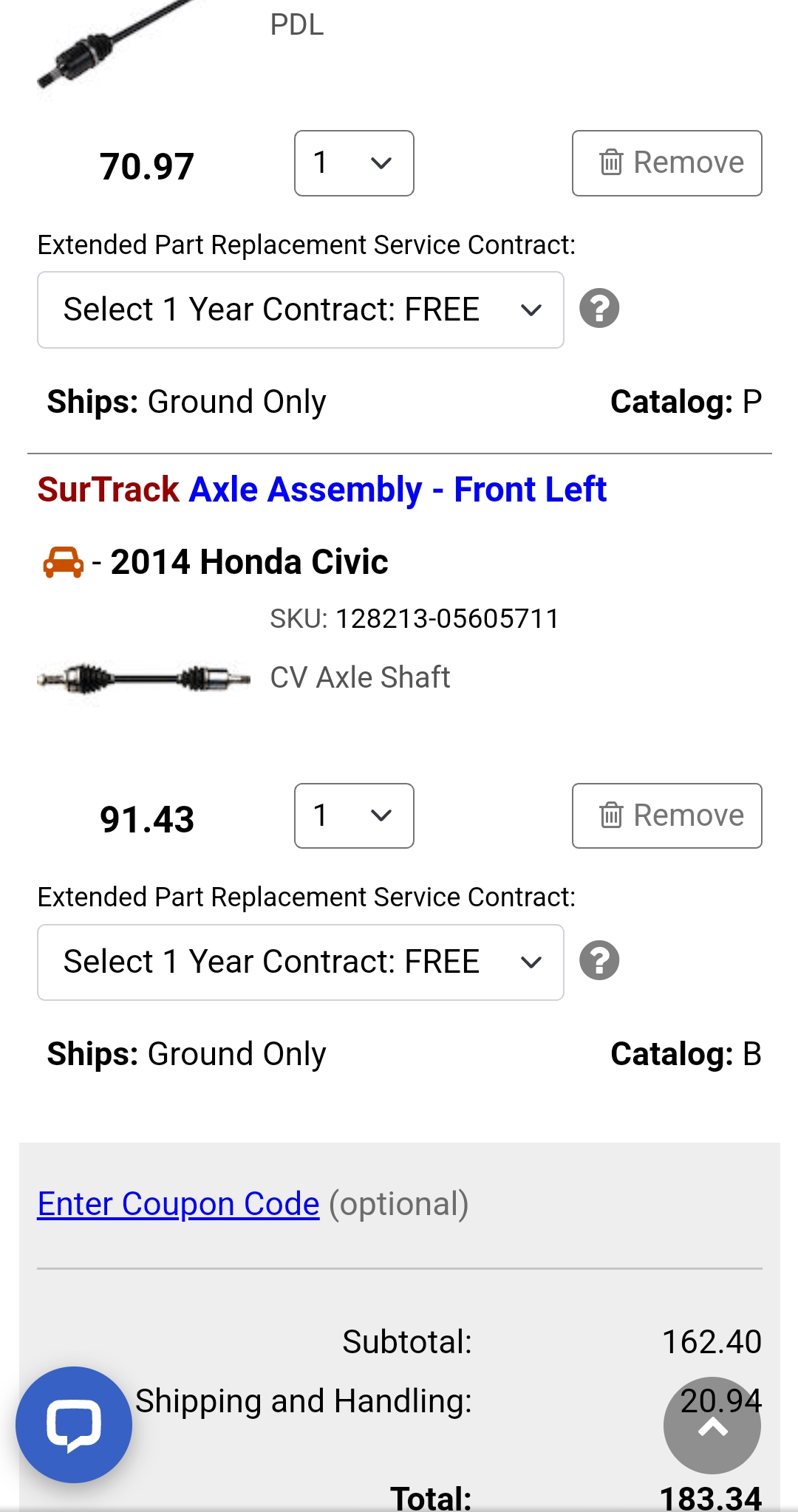
Task: Click the SKU number 128213-05605711
Action: [447, 619]
